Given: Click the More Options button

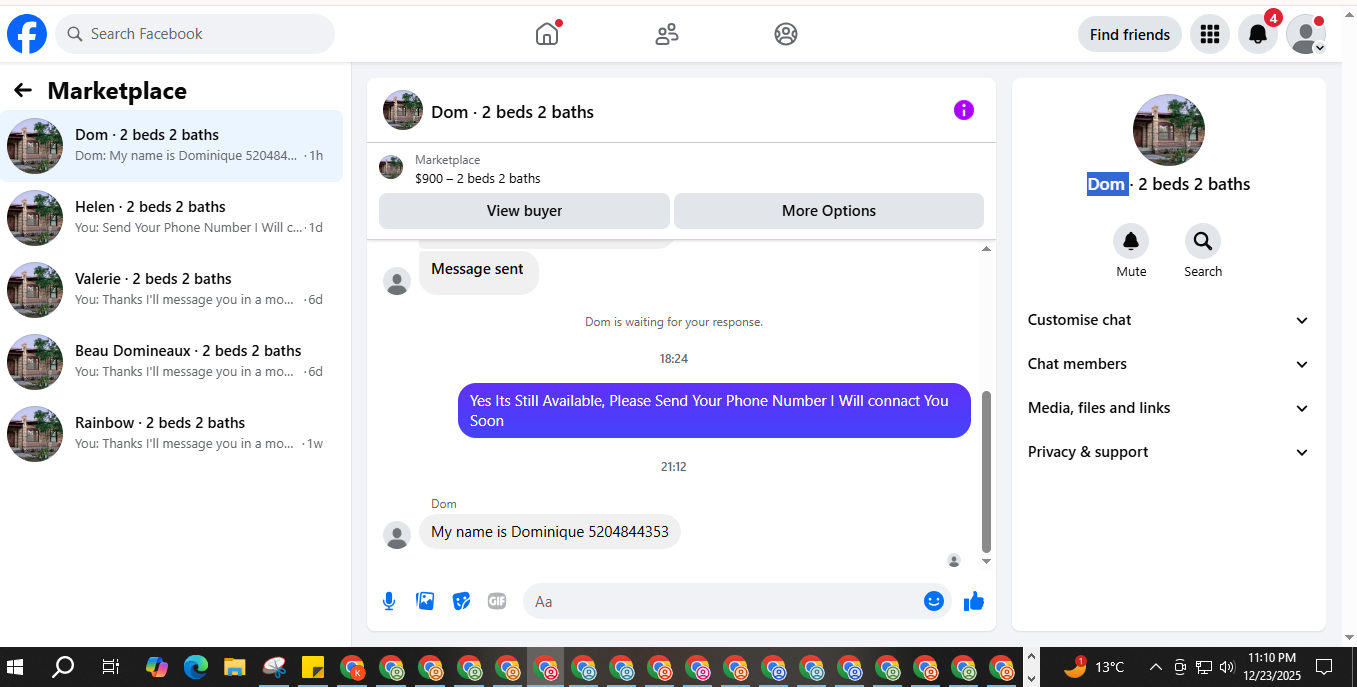Looking at the screenshot, I should click(829, 211).
